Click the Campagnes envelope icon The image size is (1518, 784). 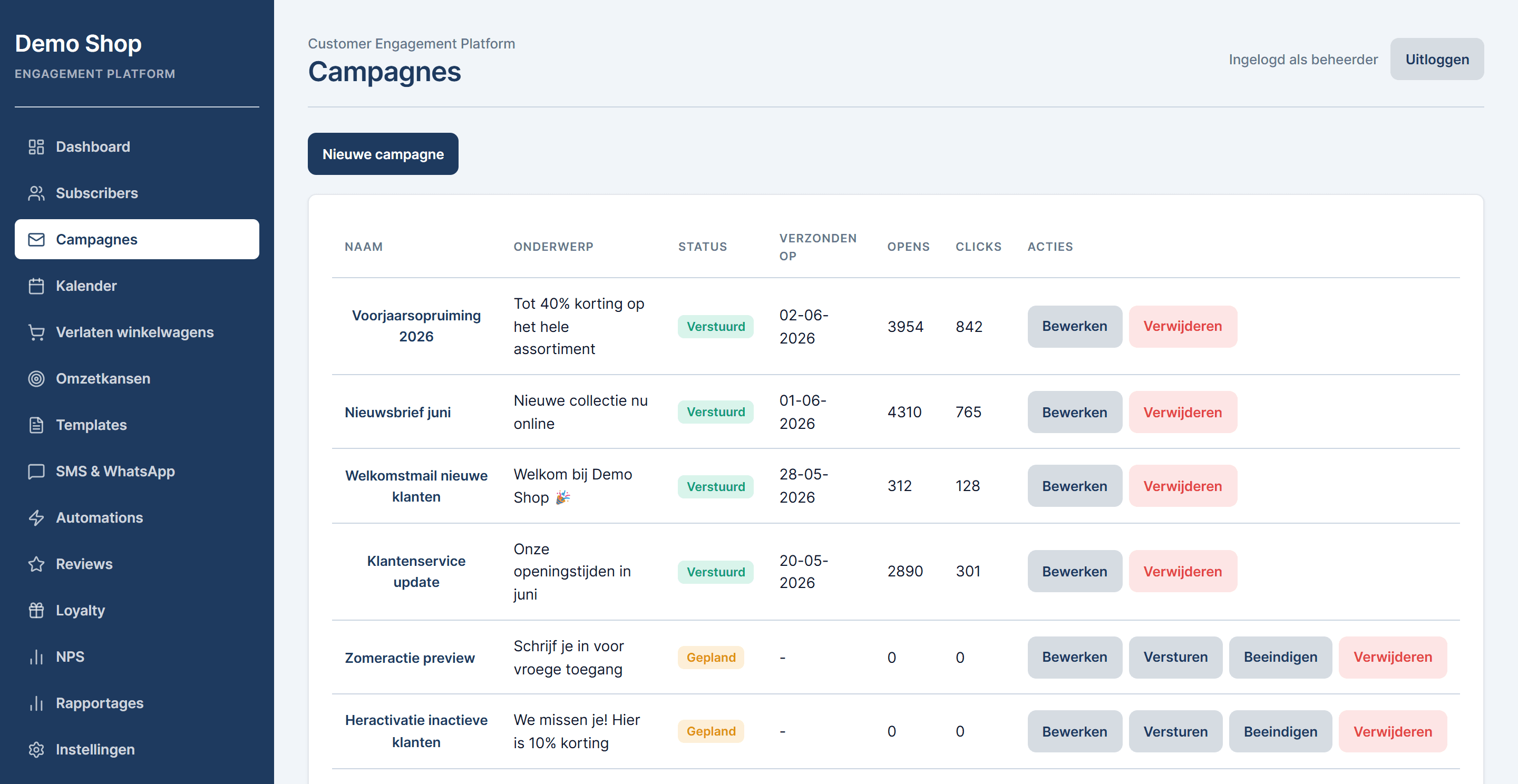pyautogui.click(x=36, y=240)
